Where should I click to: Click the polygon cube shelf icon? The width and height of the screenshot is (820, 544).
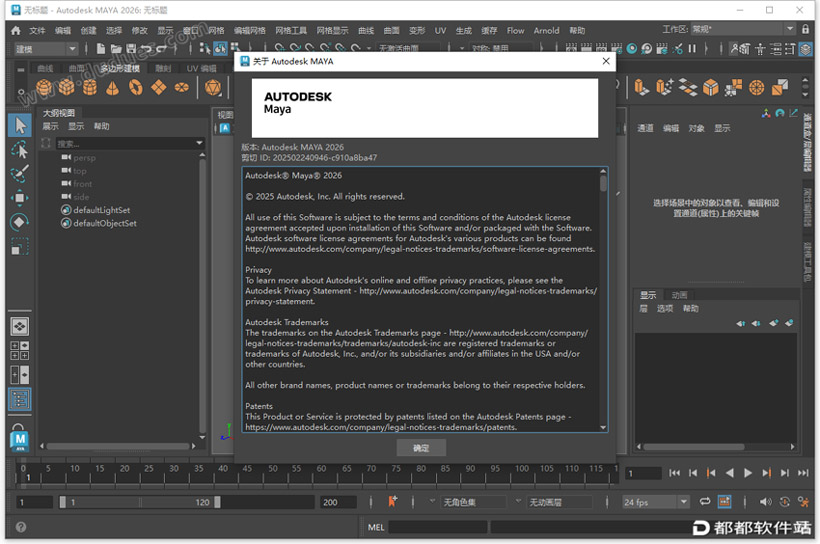(67, 87)
